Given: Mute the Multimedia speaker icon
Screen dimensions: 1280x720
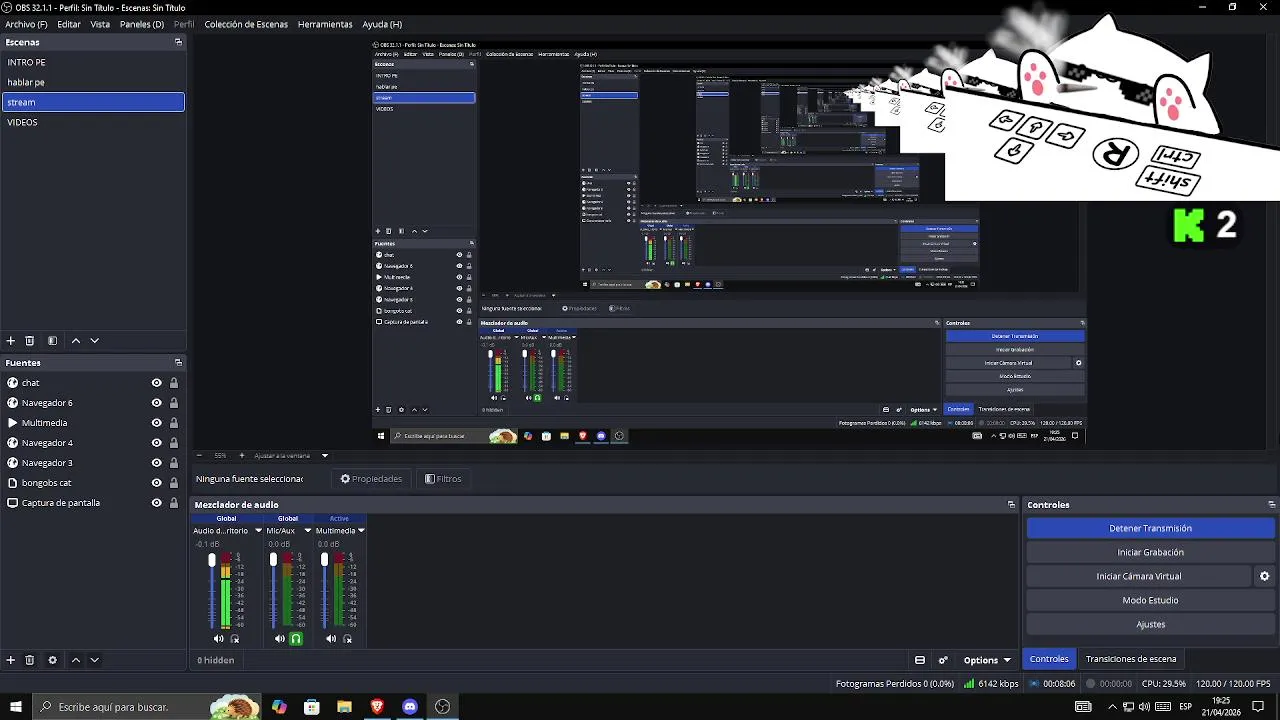Looking at the screenshot, I should [331, 639].
